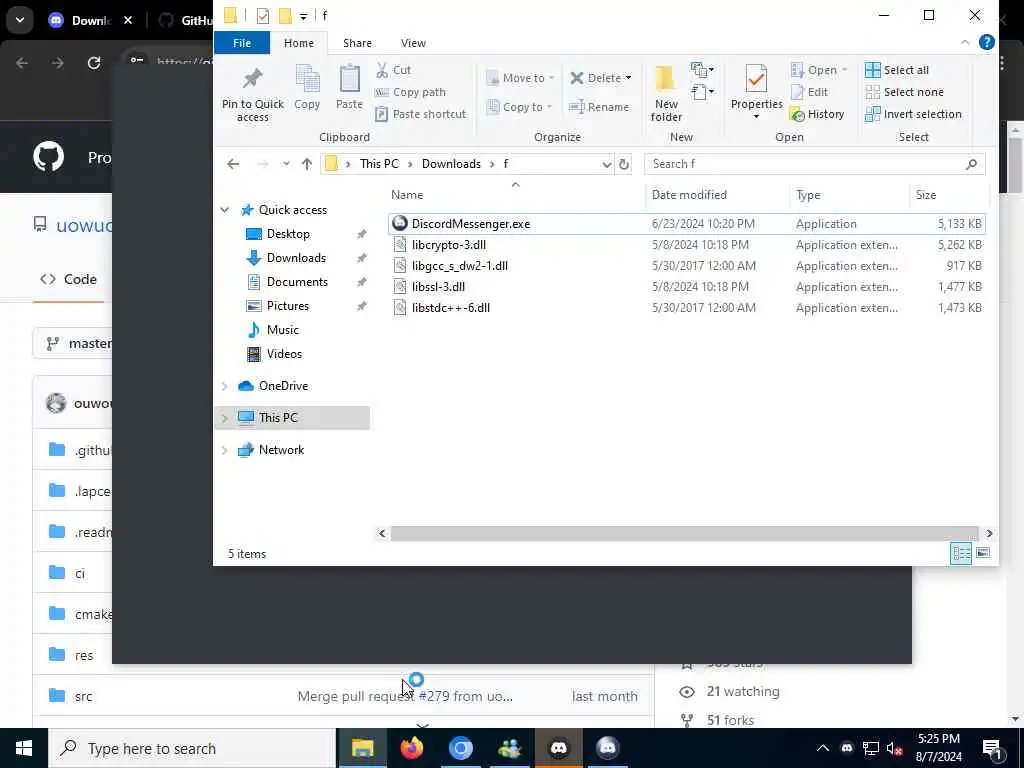1024x768 pixels.
Task: Expand the OneDrive tree node
Action: pyautogui.click(x=225, y=386)
